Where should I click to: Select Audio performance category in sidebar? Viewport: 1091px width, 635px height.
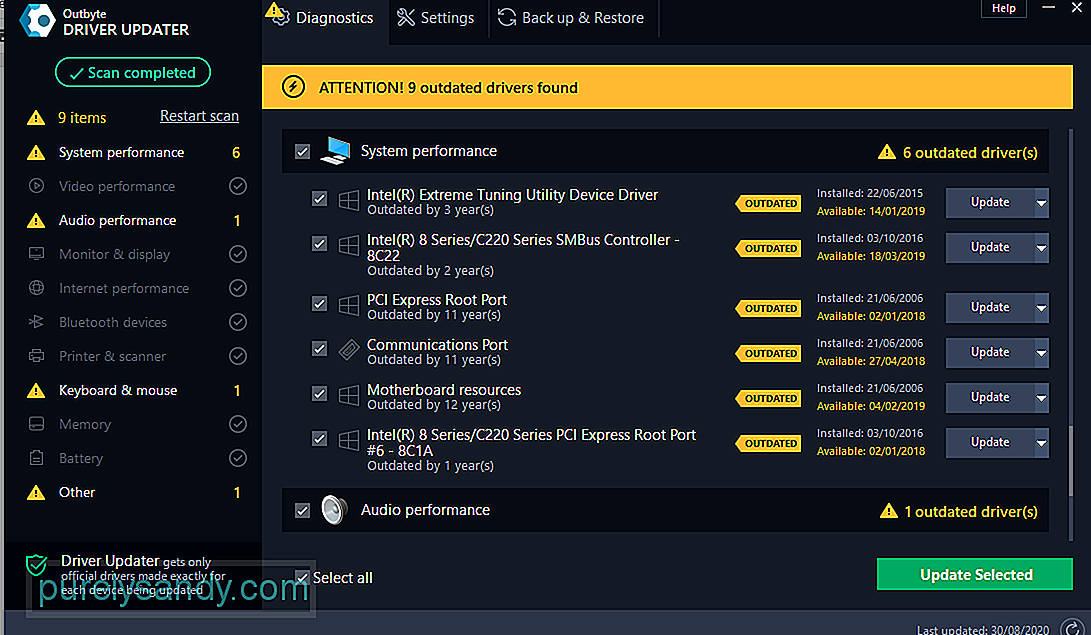click(x=133, y=220)
